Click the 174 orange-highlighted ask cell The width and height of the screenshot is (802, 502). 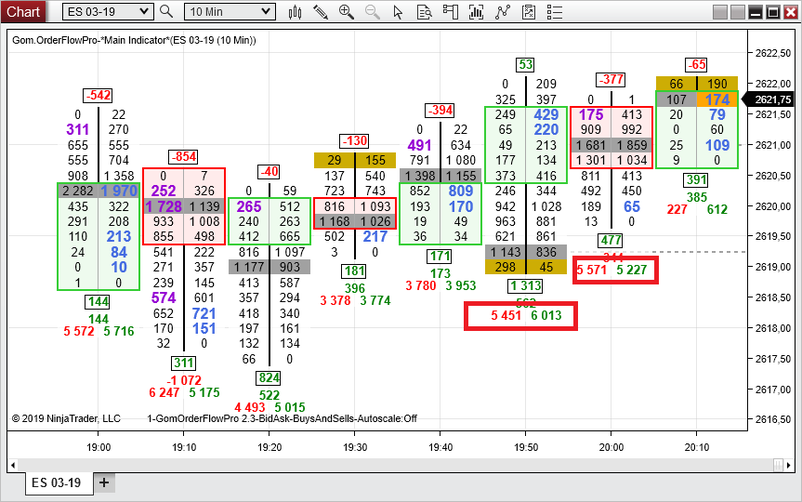click(717, 99)
